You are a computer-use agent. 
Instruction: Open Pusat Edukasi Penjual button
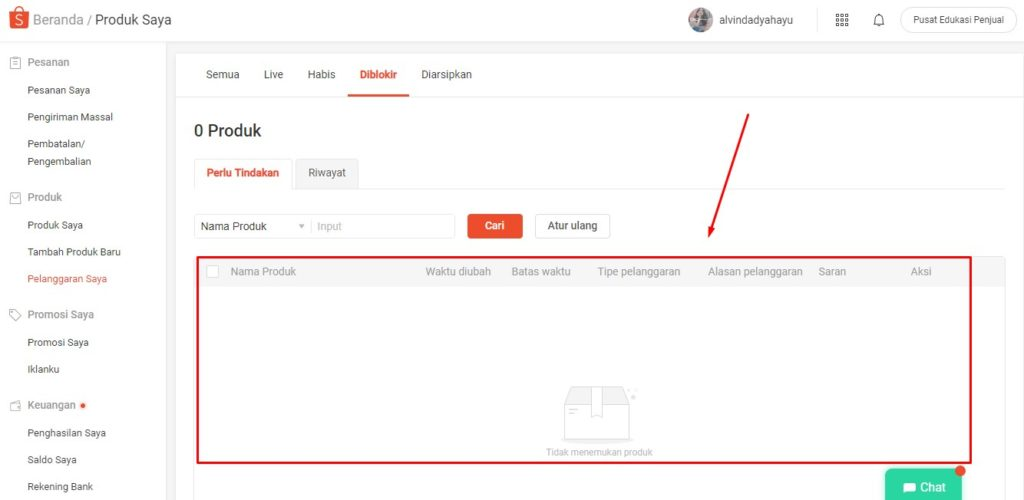click(958, 20)
